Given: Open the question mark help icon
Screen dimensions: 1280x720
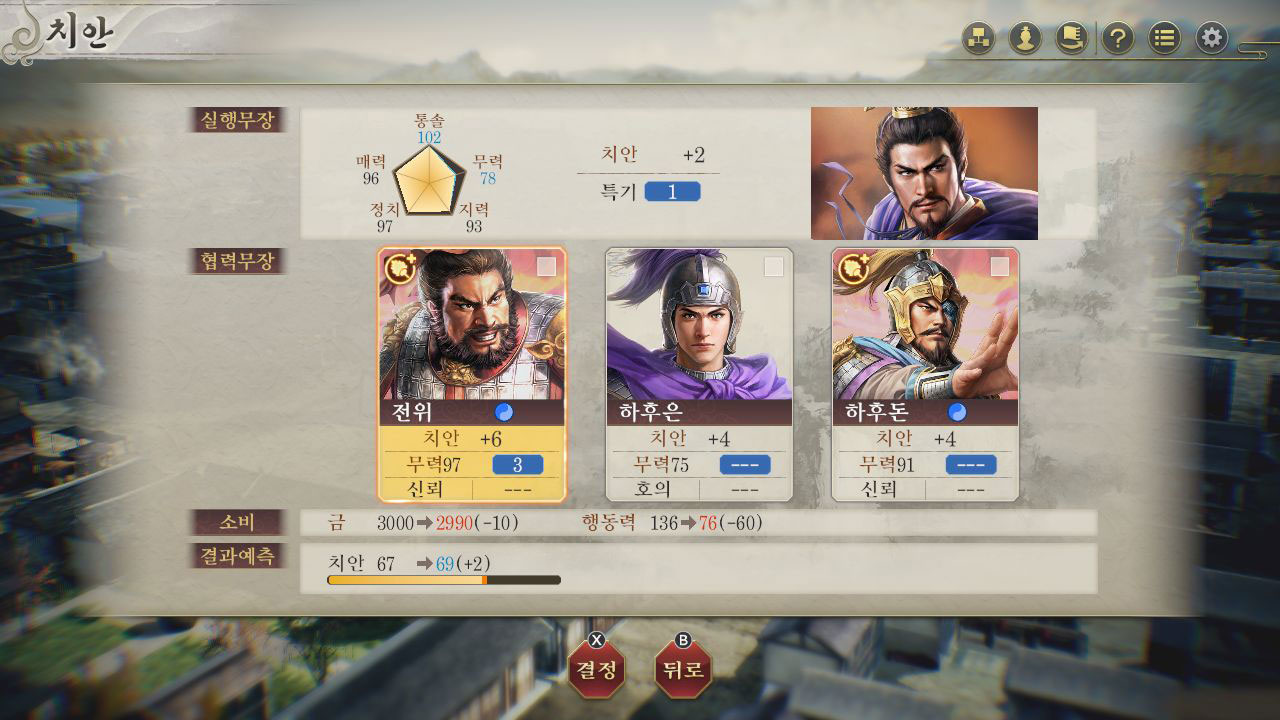Looking at the screenshot, I should [x=1118, y=39].
